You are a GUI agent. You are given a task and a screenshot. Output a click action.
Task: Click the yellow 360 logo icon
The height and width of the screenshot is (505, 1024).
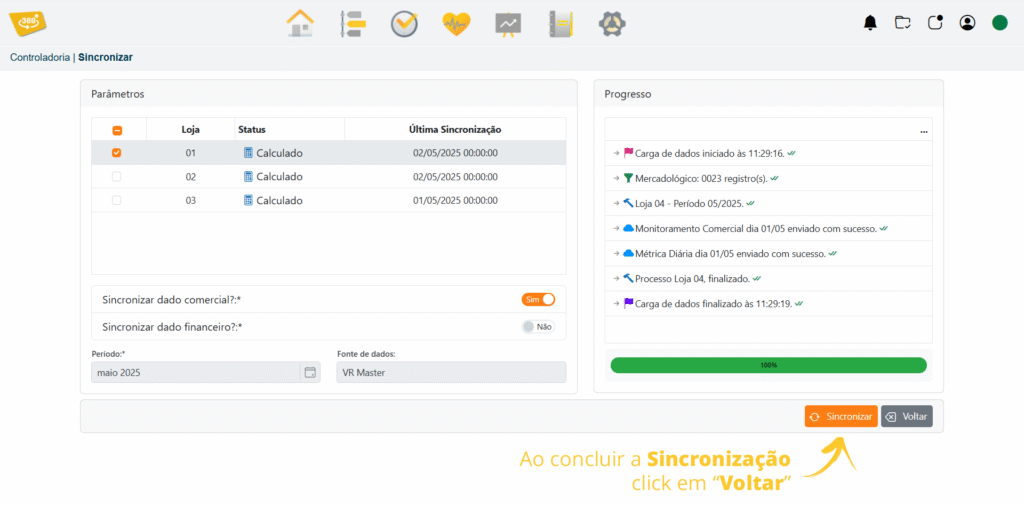pos(27,23)
